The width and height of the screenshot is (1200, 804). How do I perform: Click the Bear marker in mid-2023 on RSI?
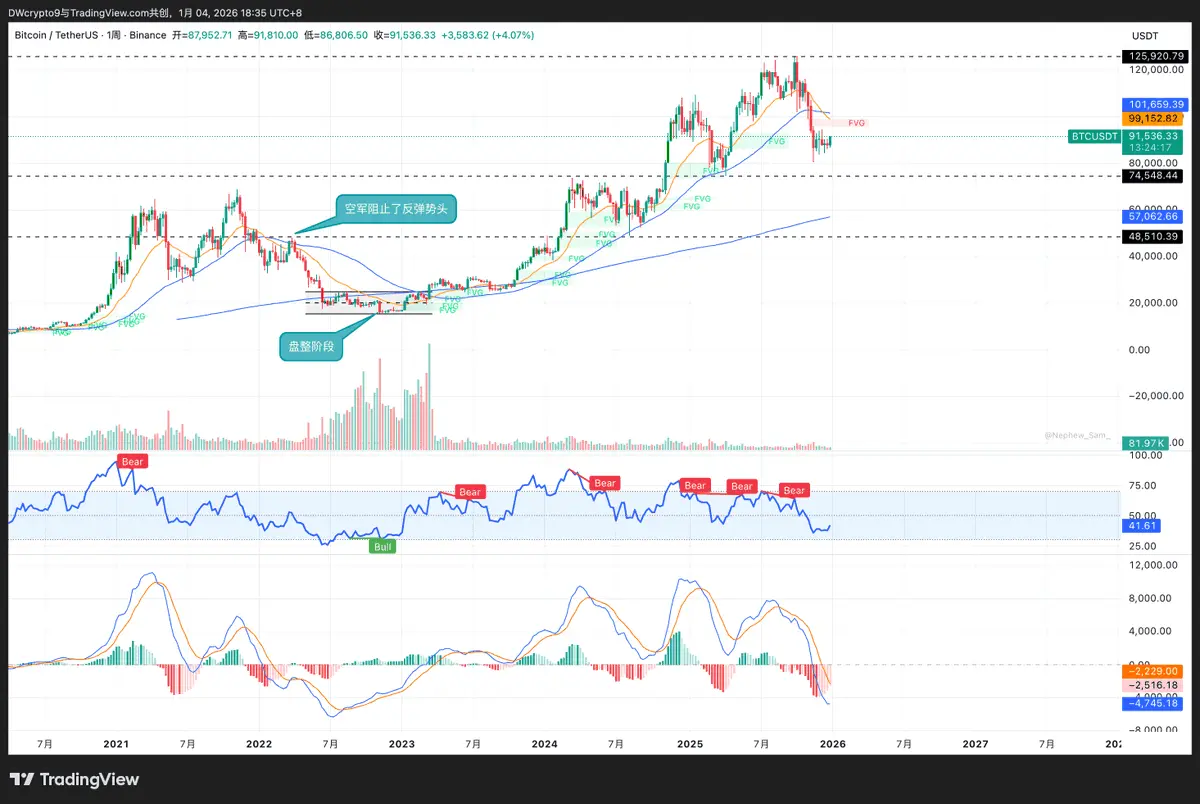pyautogui.click(x=469, y=491)
